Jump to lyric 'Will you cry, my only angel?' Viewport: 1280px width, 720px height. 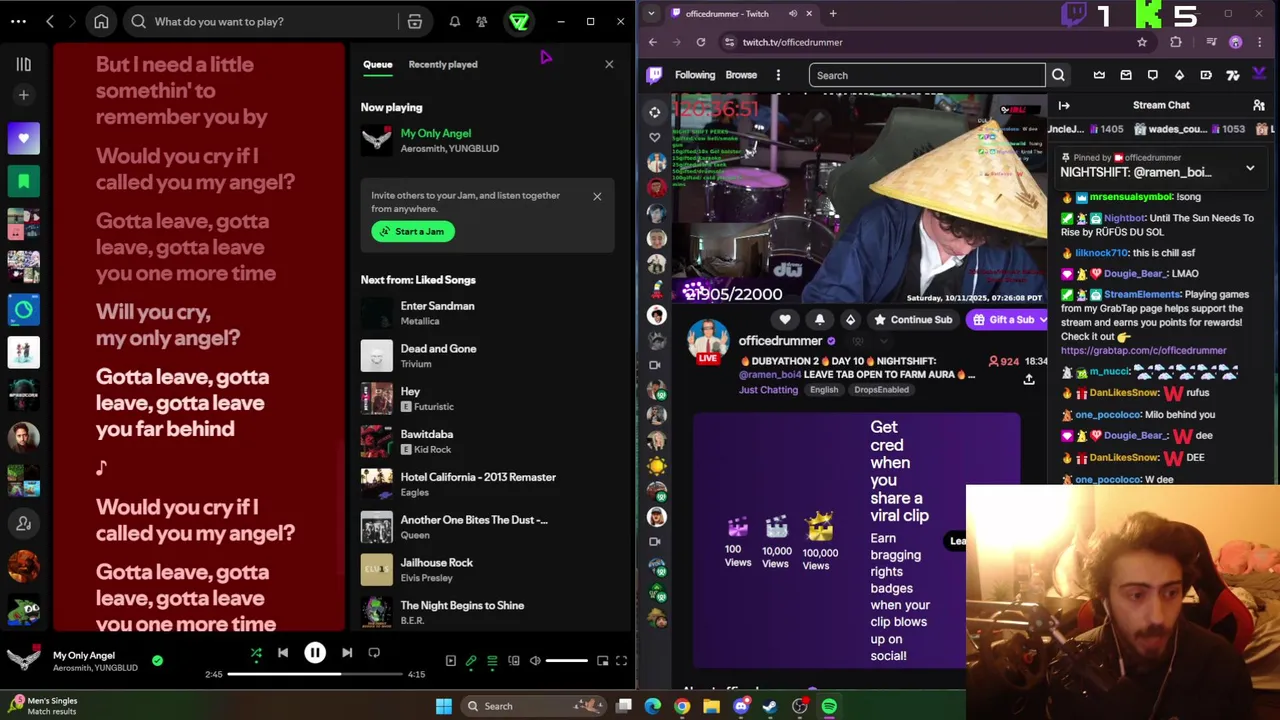tap(168, 325)
